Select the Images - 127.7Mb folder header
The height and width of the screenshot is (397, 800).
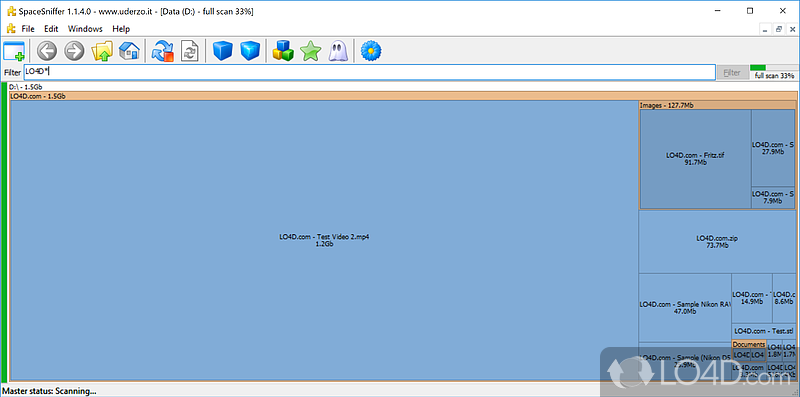click(717, 105)
